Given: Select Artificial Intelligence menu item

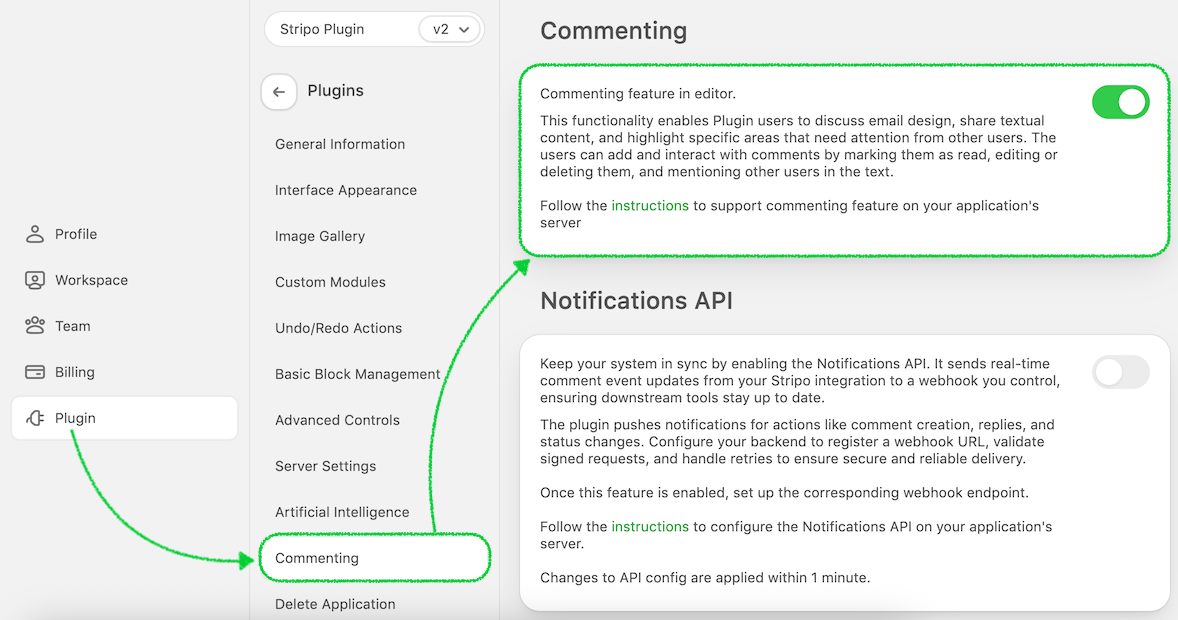Looking at the screenshot, I should (342, 512).
